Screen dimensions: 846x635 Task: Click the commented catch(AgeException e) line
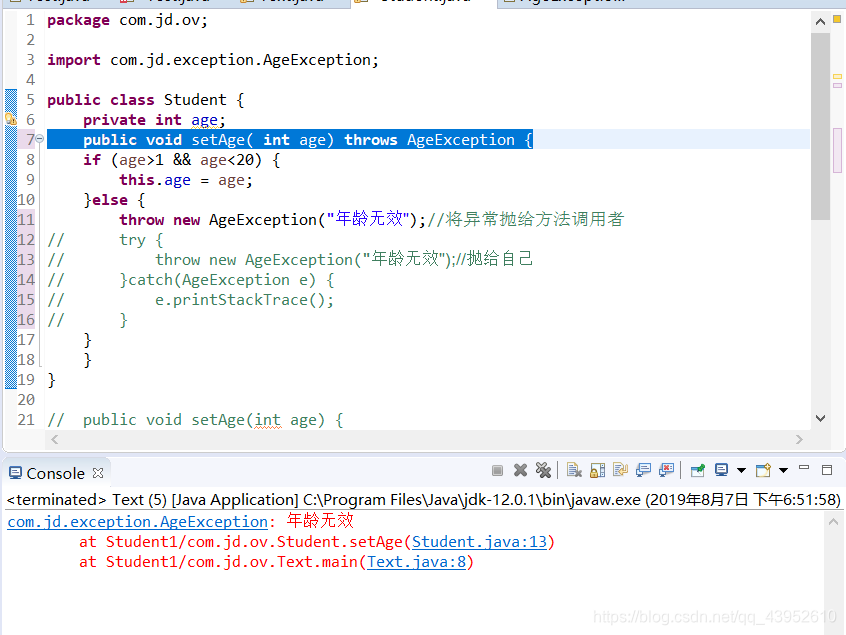227,279
